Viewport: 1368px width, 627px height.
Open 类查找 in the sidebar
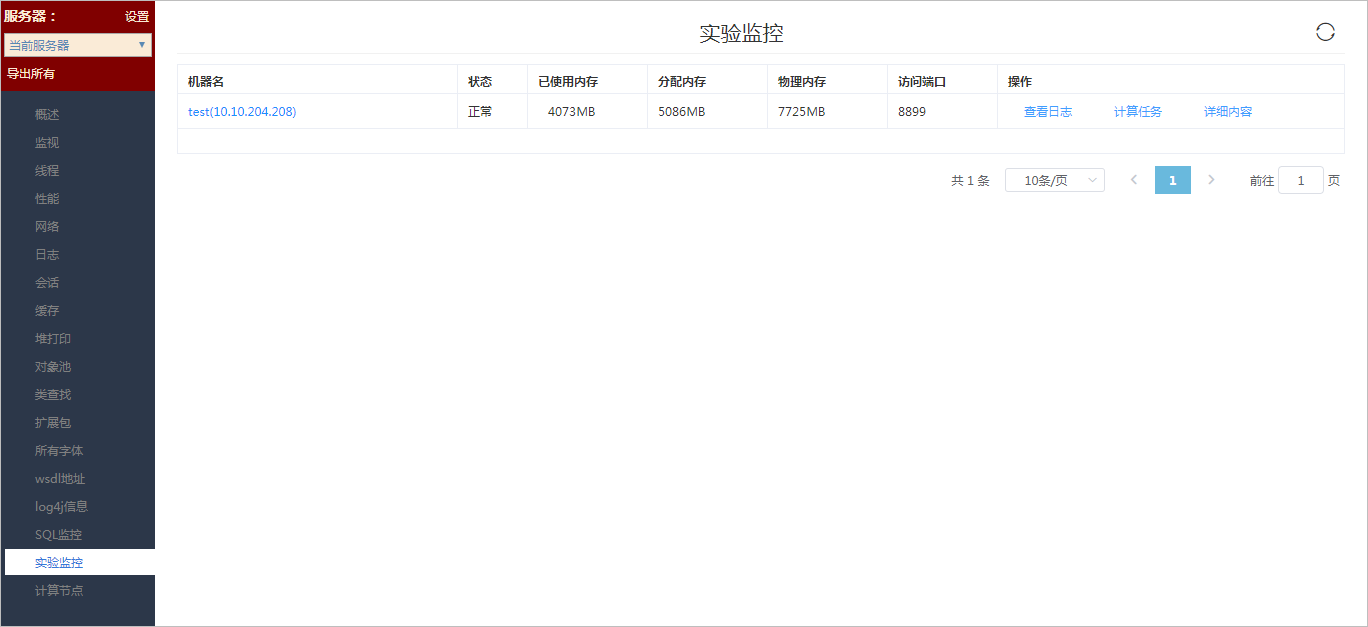pyautogui.click(x=53, y=395)
